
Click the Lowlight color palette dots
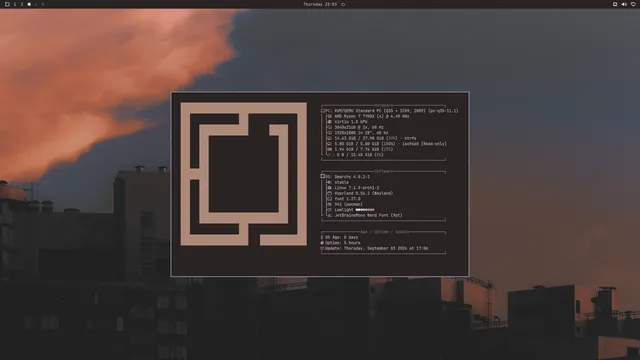[x=365, y=210]
